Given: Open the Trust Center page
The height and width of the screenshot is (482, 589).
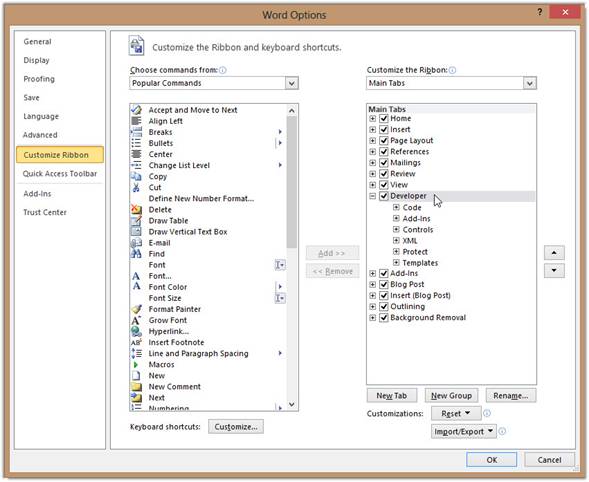Looking at the screenshot, I should coord(45,212).
